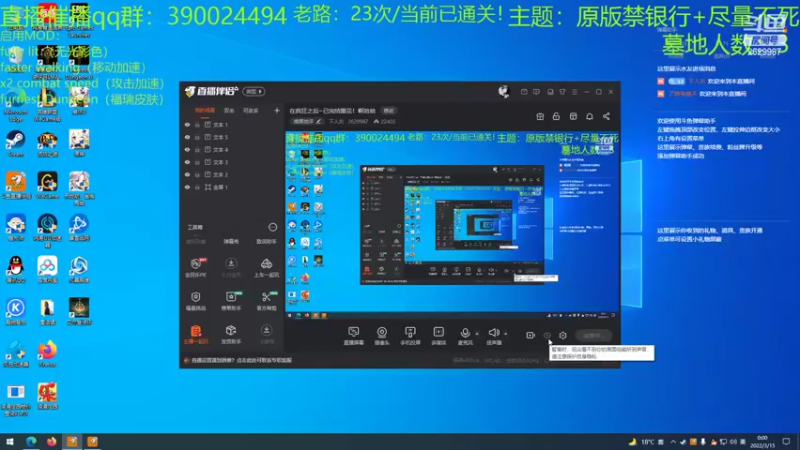This screenshot has width=800, height=450.
Task: Open the orange 主播一起玩 tool
Action: click(195, 334)
